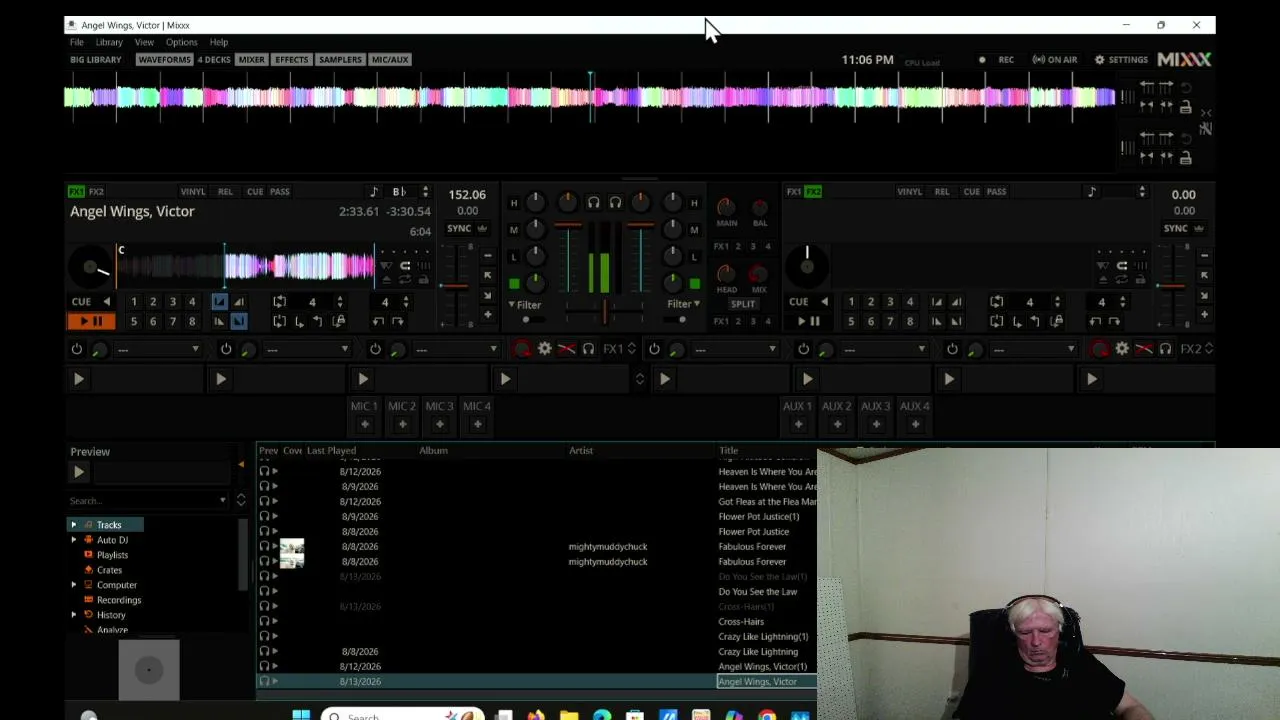Image resolution: width=1280 pixels, height=720 pixels.
Task: Toggle headphone cue for right channel in mixer
Action: click(x=615, y=203)
